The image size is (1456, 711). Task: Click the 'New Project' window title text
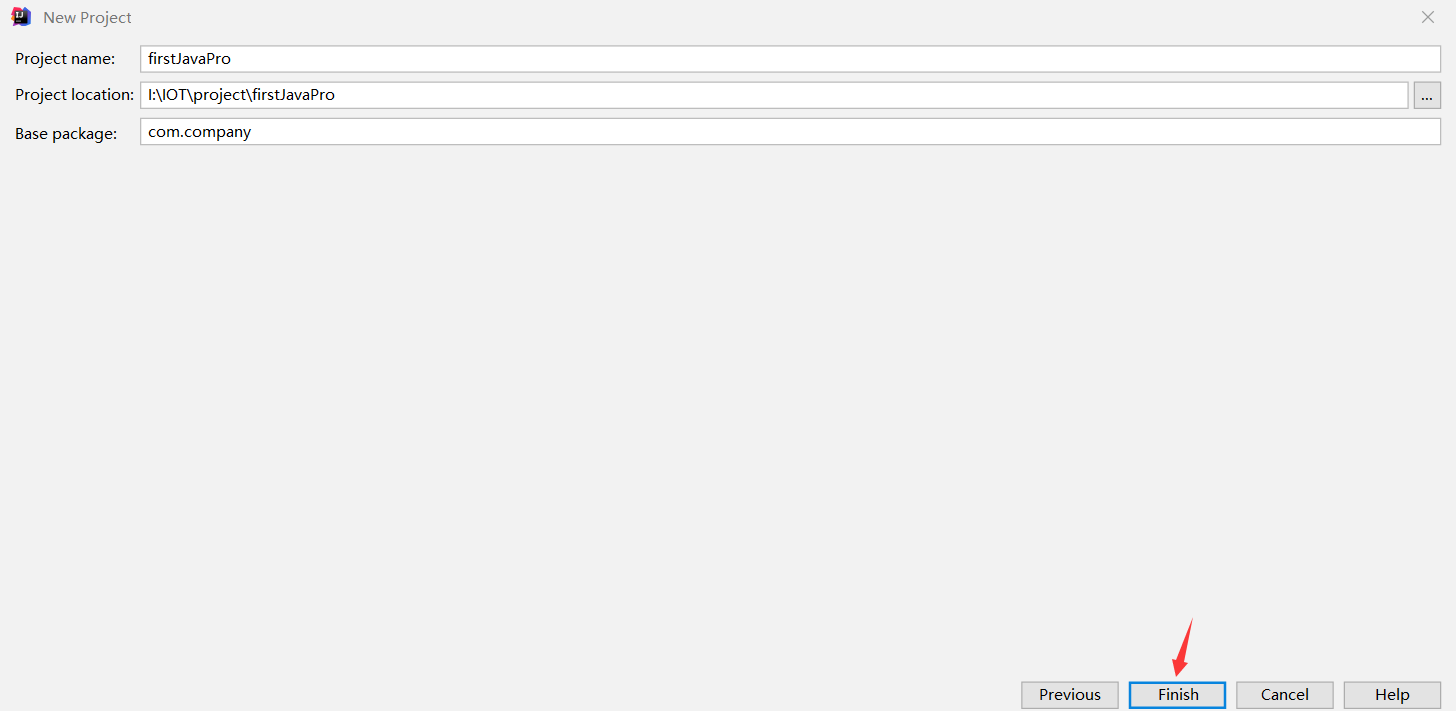87,18
